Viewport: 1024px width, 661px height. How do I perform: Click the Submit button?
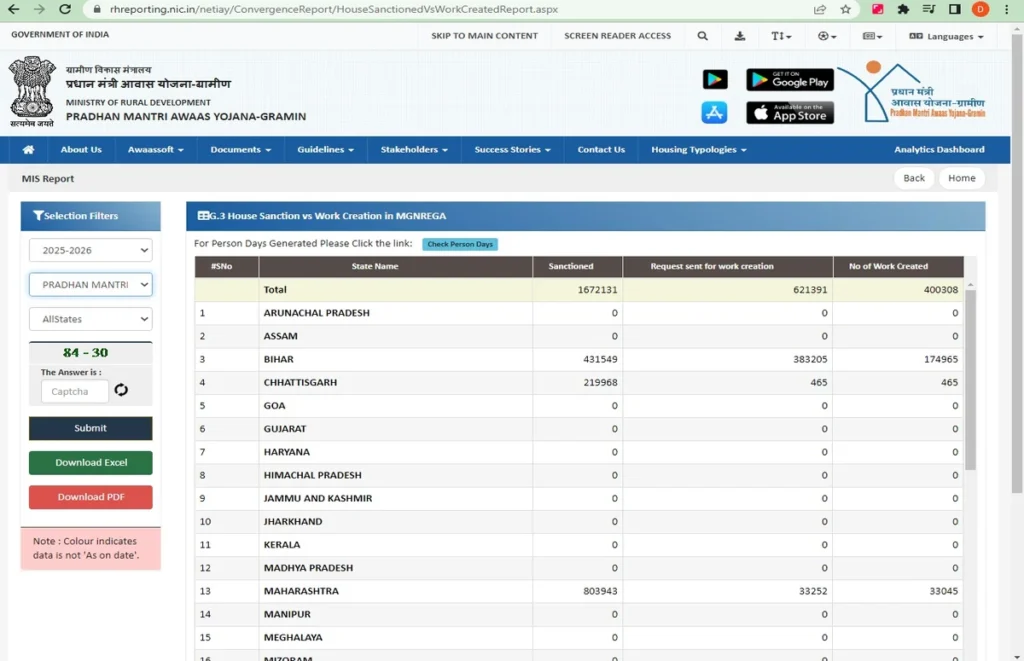pyautogui.click(x=91, y=428)
